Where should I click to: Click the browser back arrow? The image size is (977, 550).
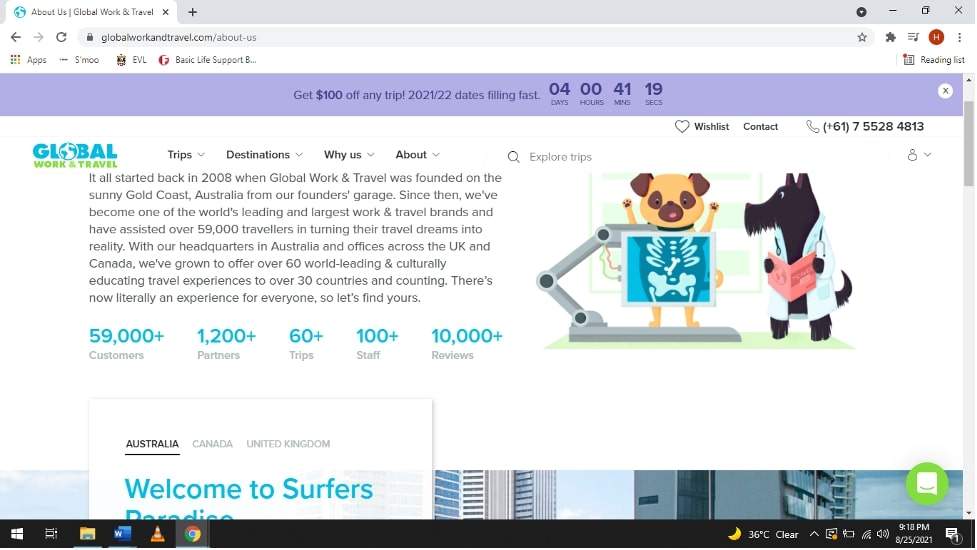[x=16, y=37]
